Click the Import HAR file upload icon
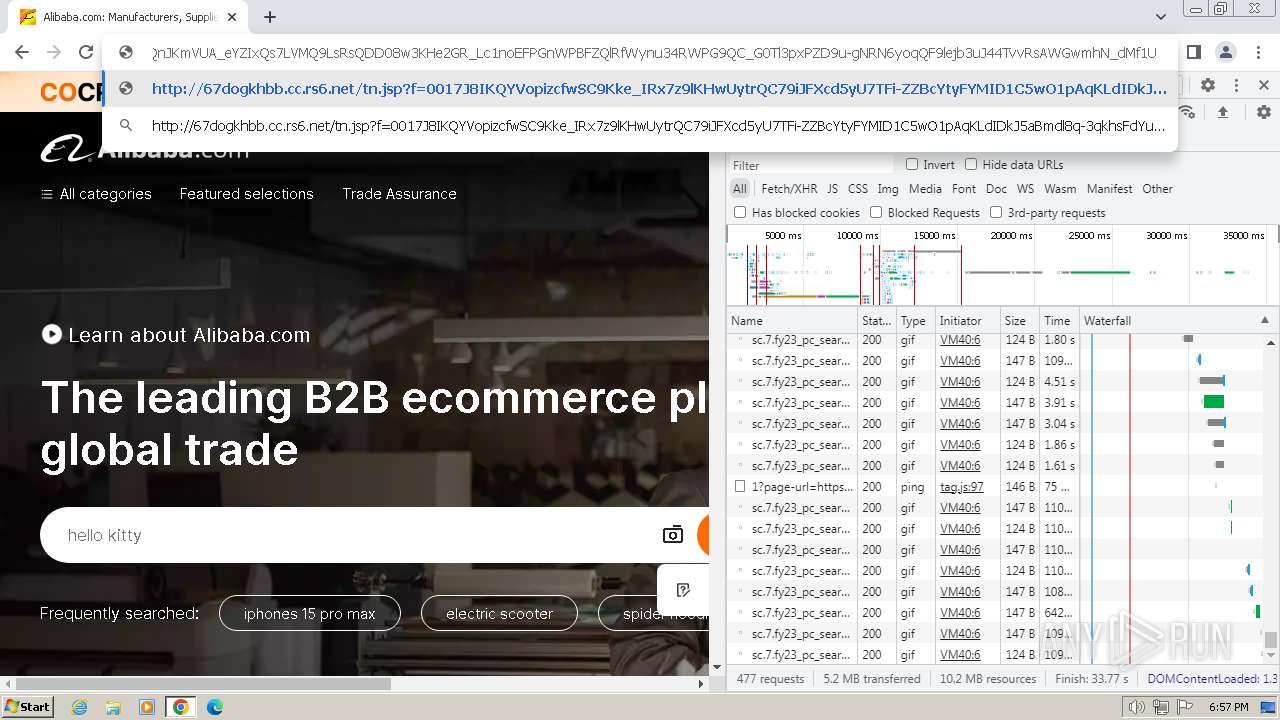Screen dimensions: 1280x720 1222,112
